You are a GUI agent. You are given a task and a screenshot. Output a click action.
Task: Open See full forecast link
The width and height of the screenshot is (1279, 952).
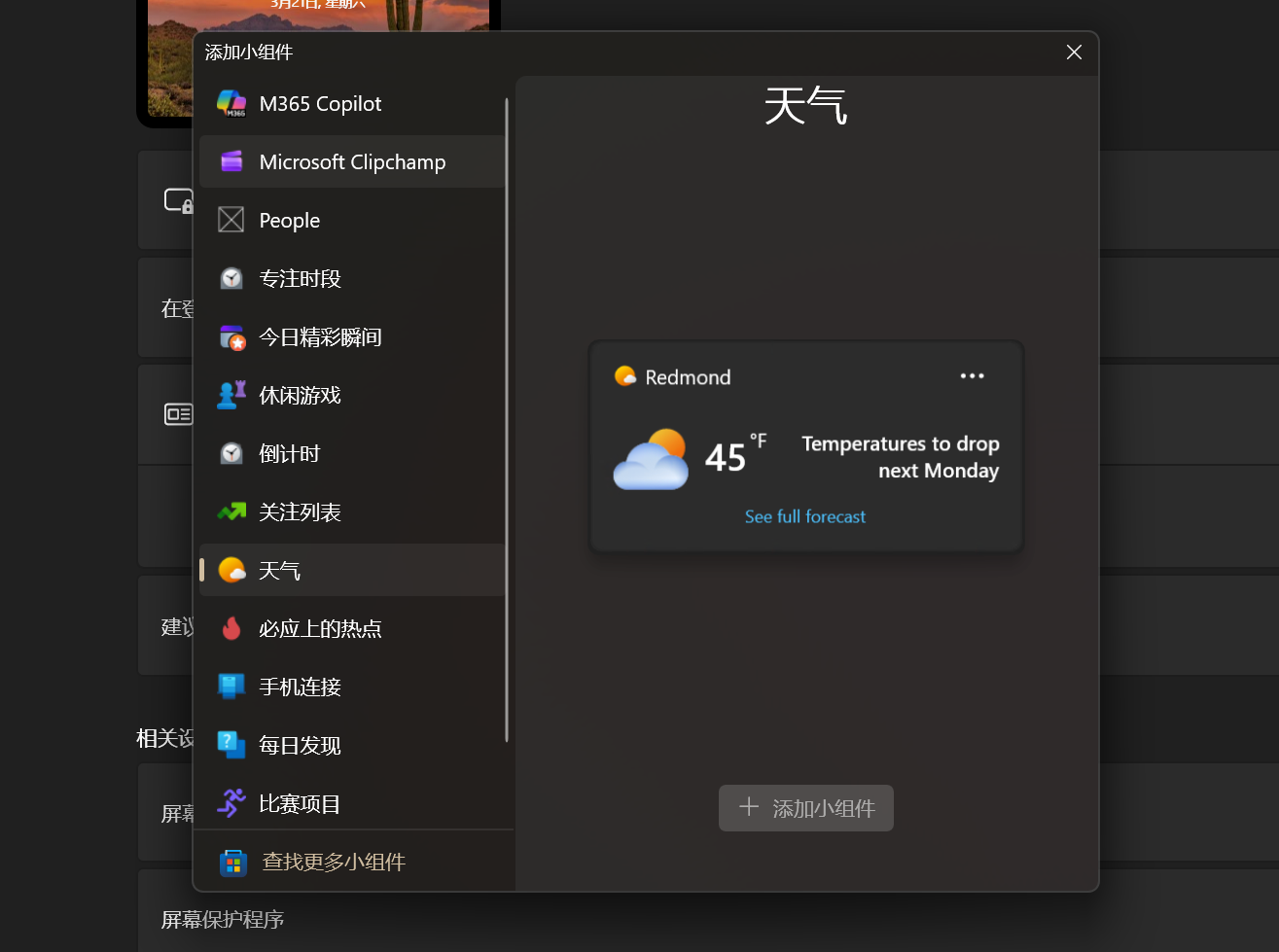tap(805, 516)
